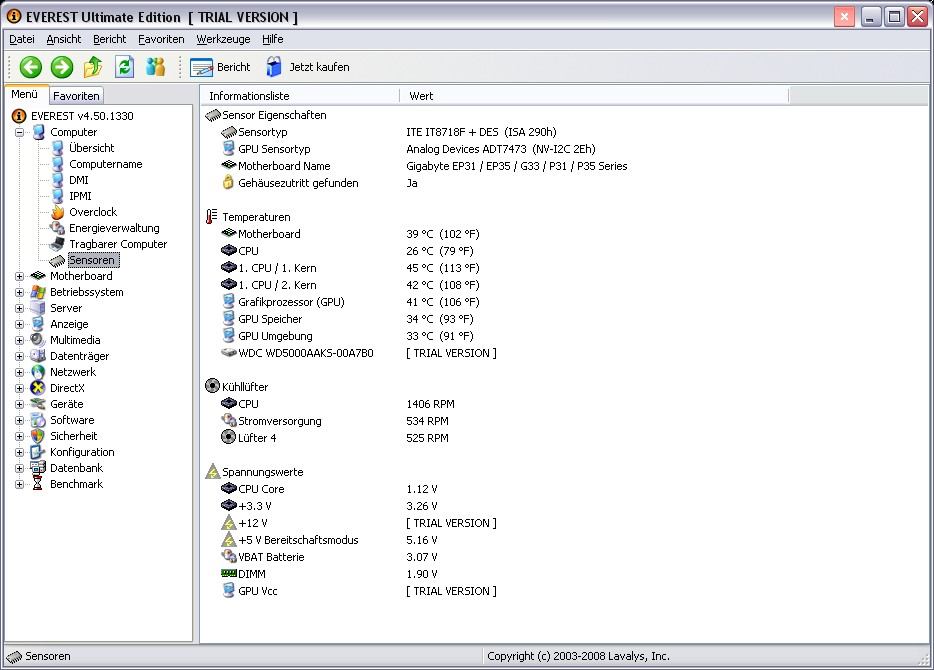
Task: Select the VBAT Batterie row
Action: (329, 557)
